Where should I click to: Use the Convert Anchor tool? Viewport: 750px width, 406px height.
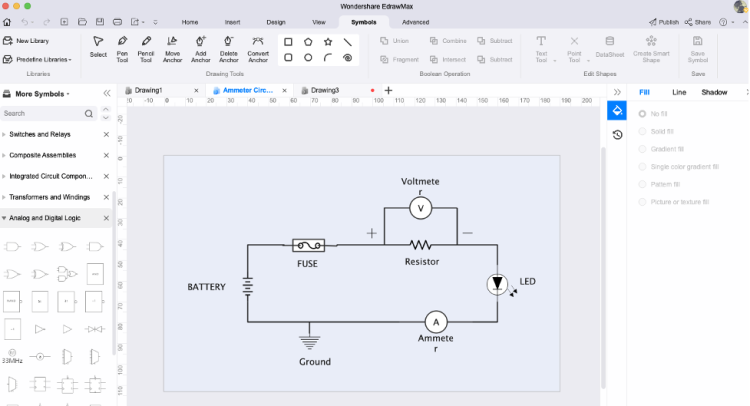258,46
